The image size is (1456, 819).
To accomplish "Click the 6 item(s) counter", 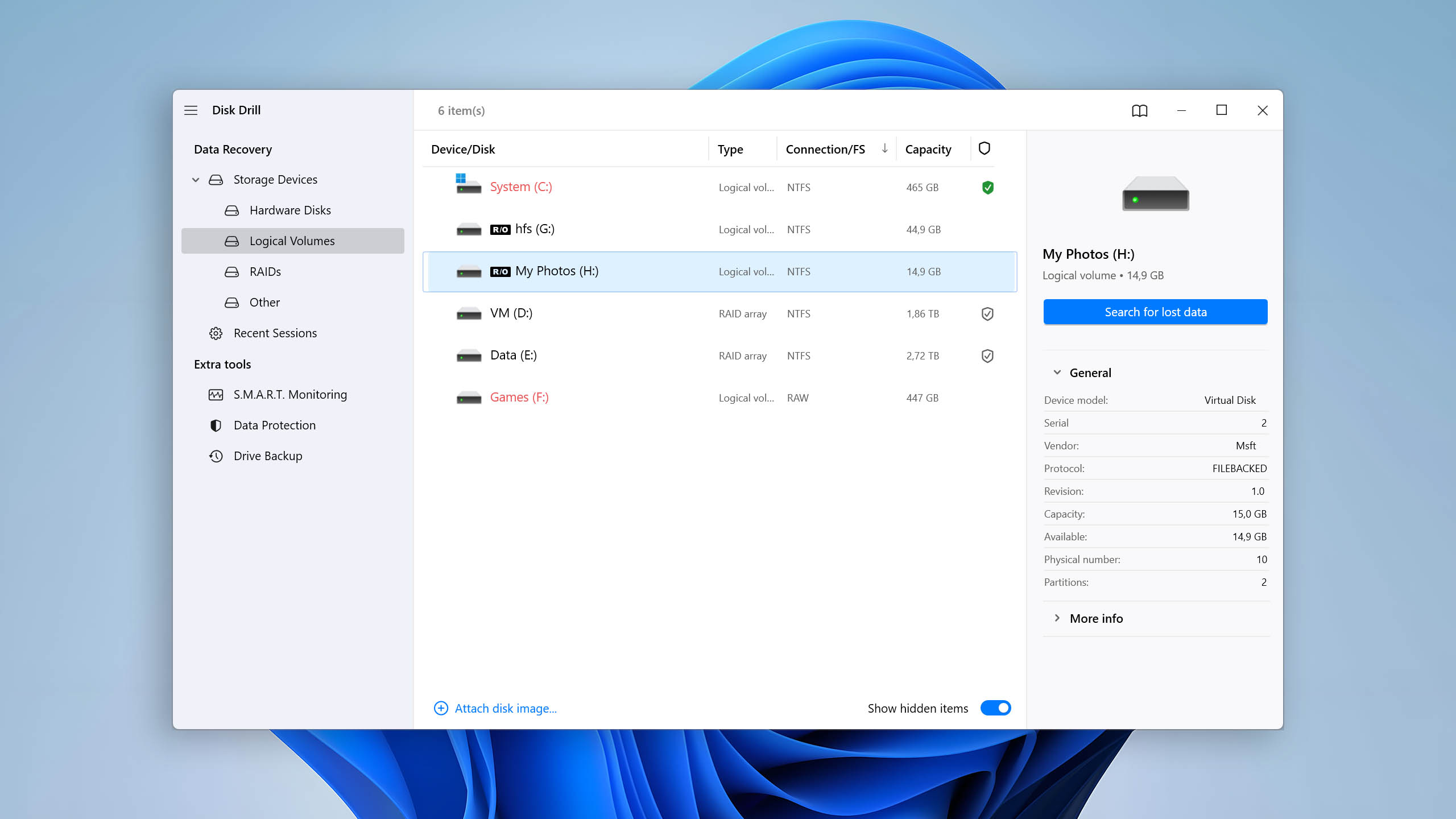I will click(461, 111).
